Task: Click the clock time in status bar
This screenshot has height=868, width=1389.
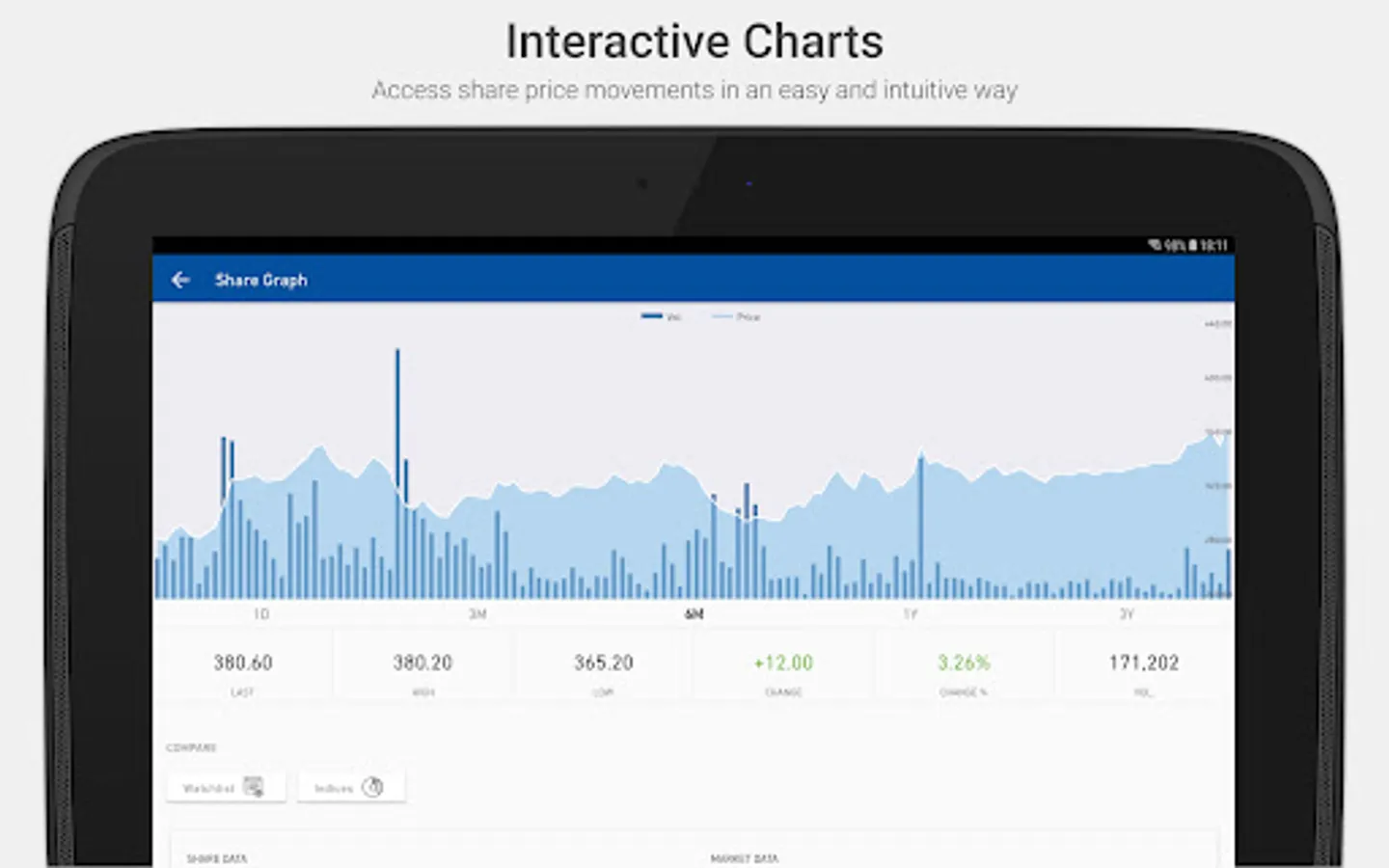Action: coord(1213,245)
